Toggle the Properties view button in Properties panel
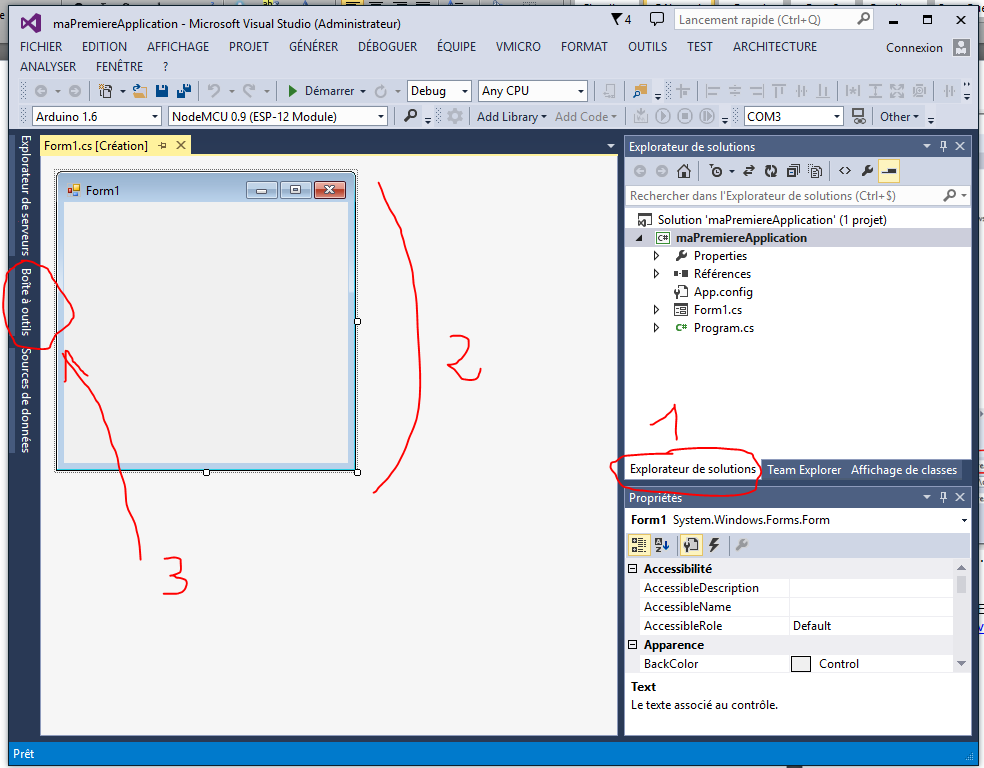 691,545
